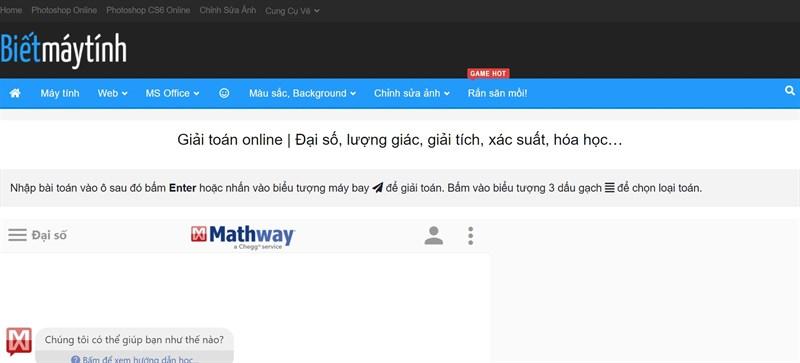
Task: Click the instruction text starting Nhập bài toán
Action: (x=356, y=188)
